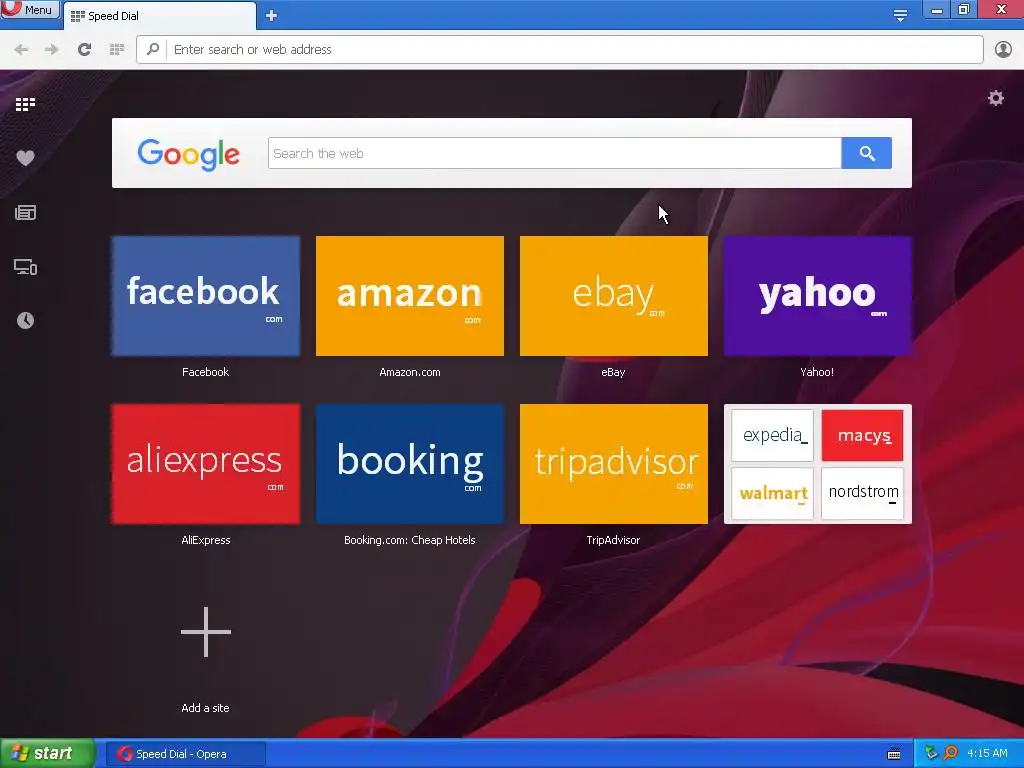Open the Yahoo speed dial tile
This screenshot has height=768, width=1024.
817,296
